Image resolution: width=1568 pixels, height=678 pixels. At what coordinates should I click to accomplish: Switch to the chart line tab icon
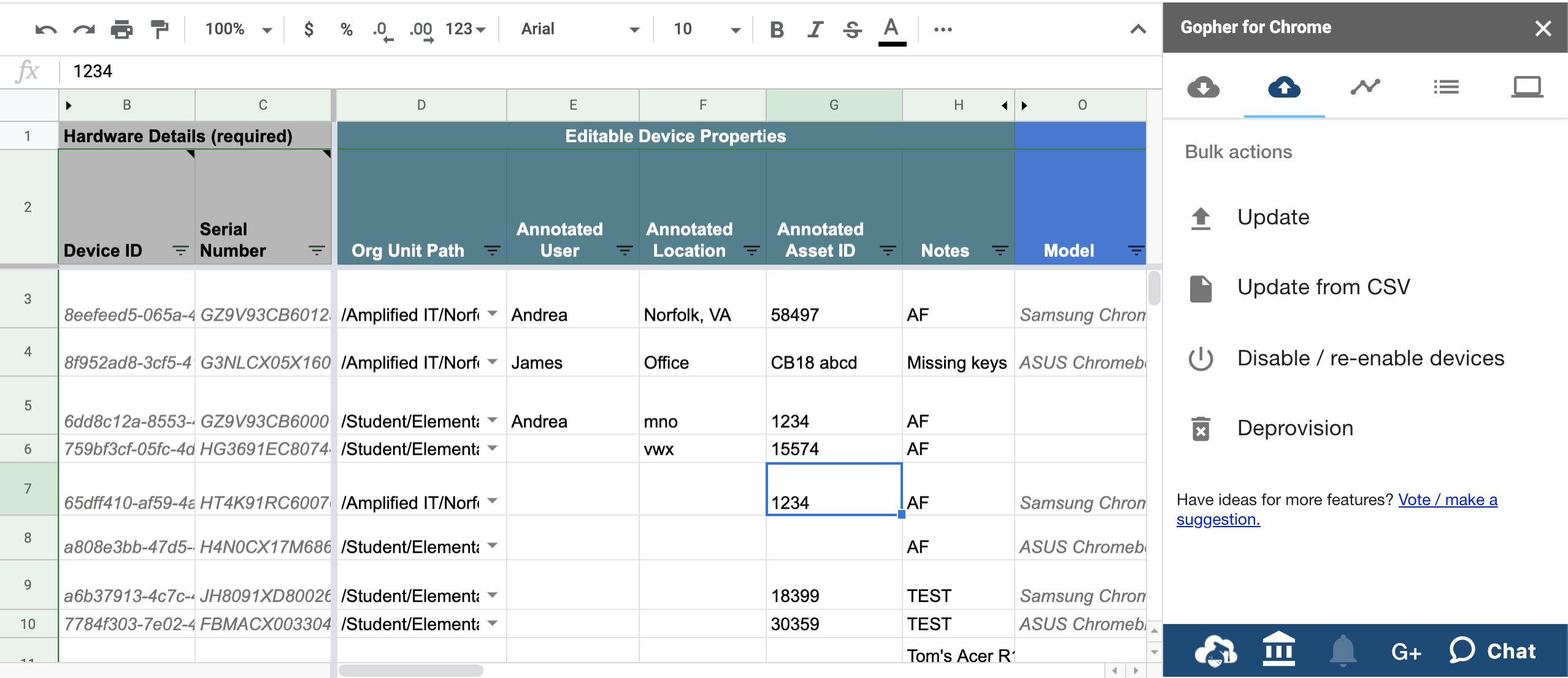click(x=1365, y=87)
